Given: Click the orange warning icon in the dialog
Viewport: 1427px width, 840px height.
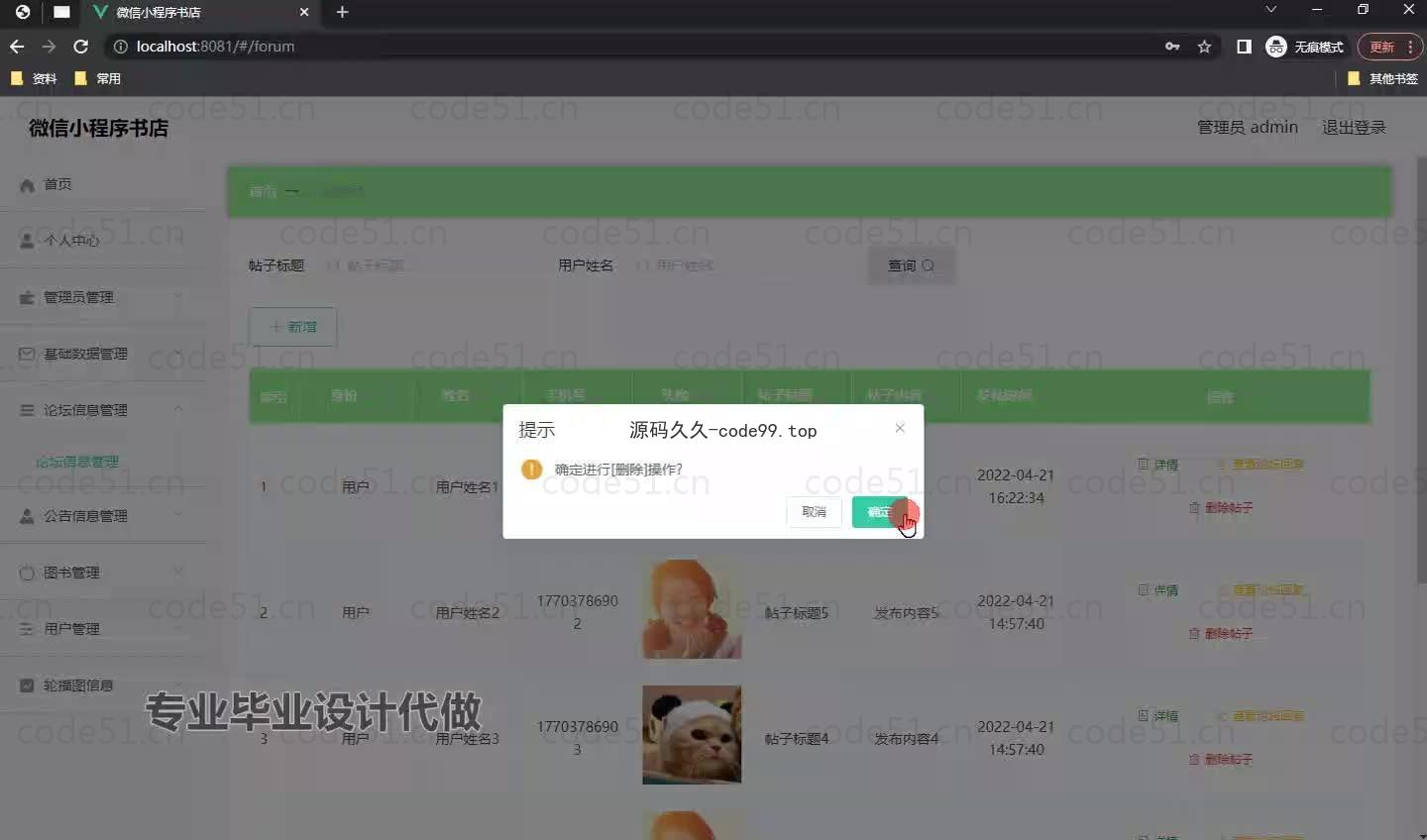Looking at the screenshot, I should (532, 470).
